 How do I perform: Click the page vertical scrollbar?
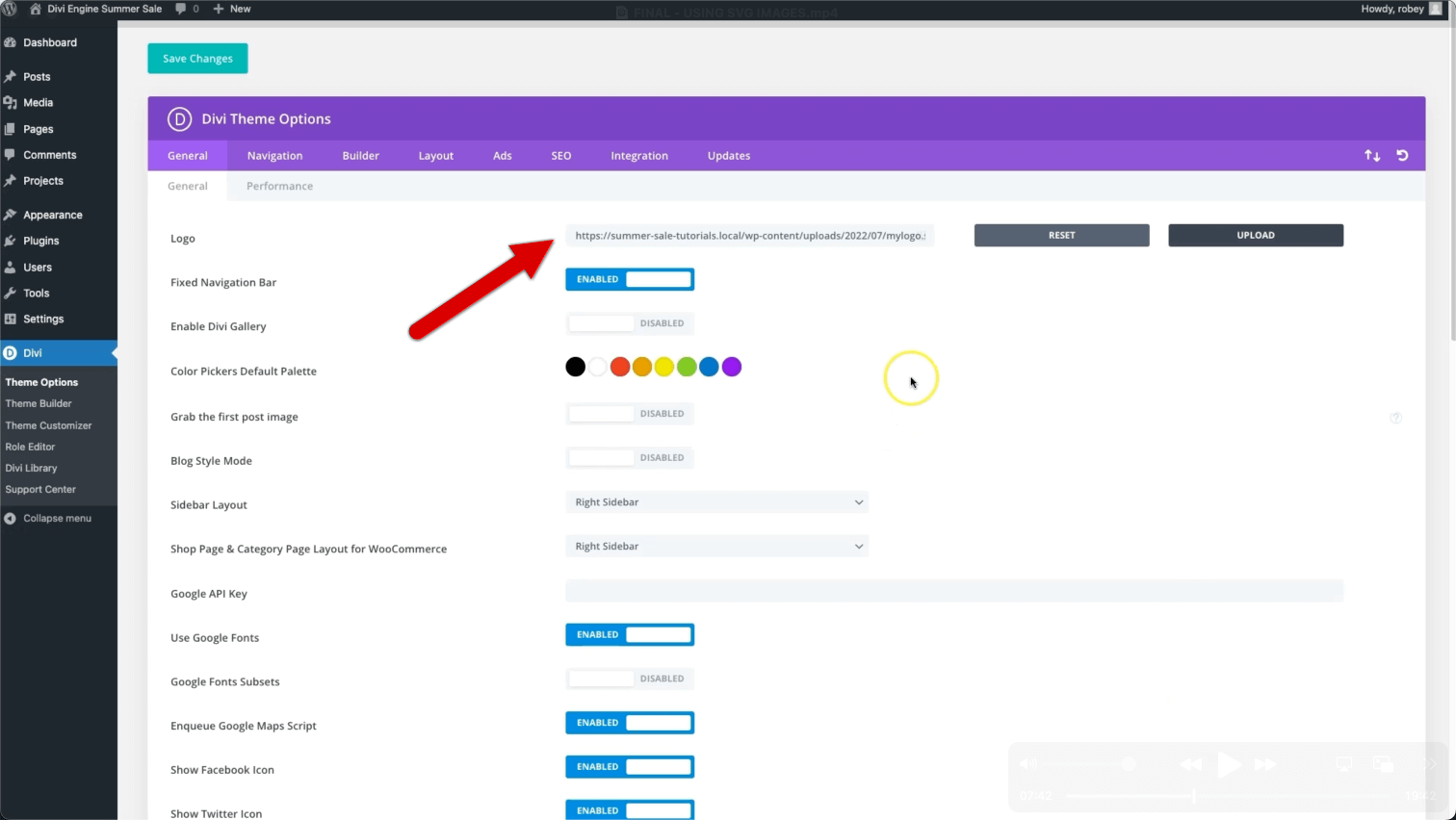pos(1452,183)
